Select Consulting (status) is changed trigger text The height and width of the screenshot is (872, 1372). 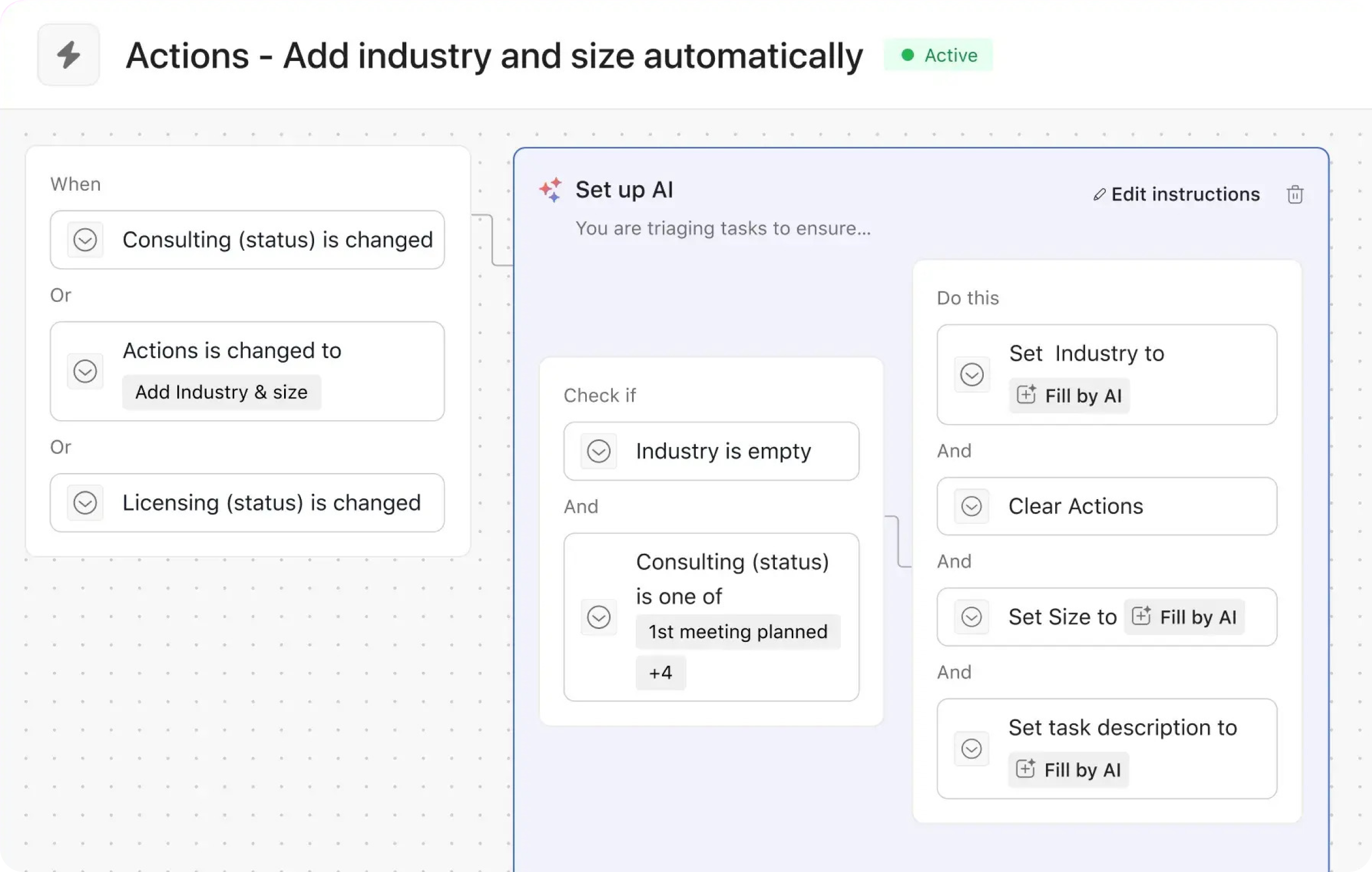pos(278,240)
